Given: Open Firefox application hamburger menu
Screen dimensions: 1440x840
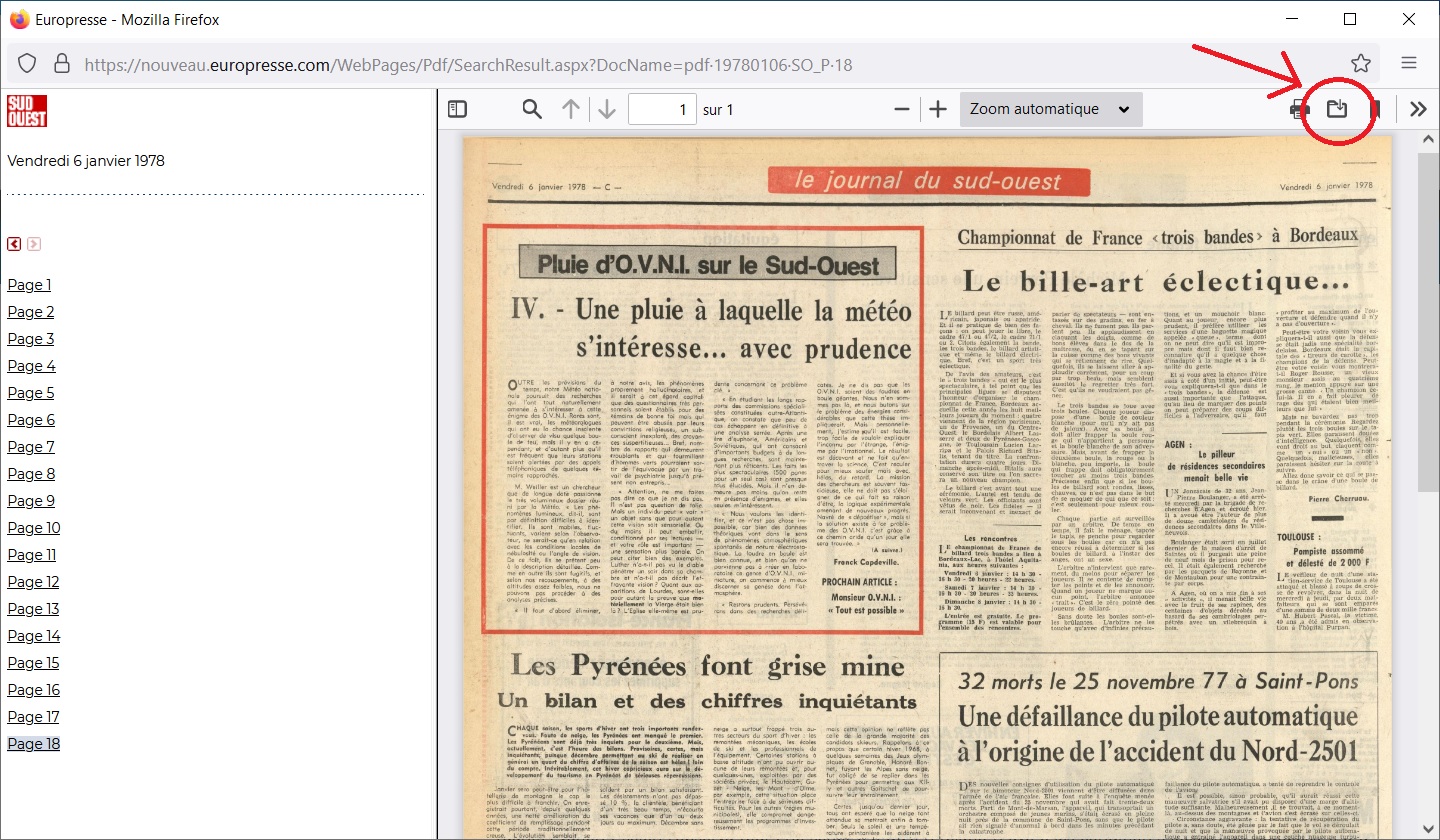Looking at the screenshot, I should tap(1409, 63).
